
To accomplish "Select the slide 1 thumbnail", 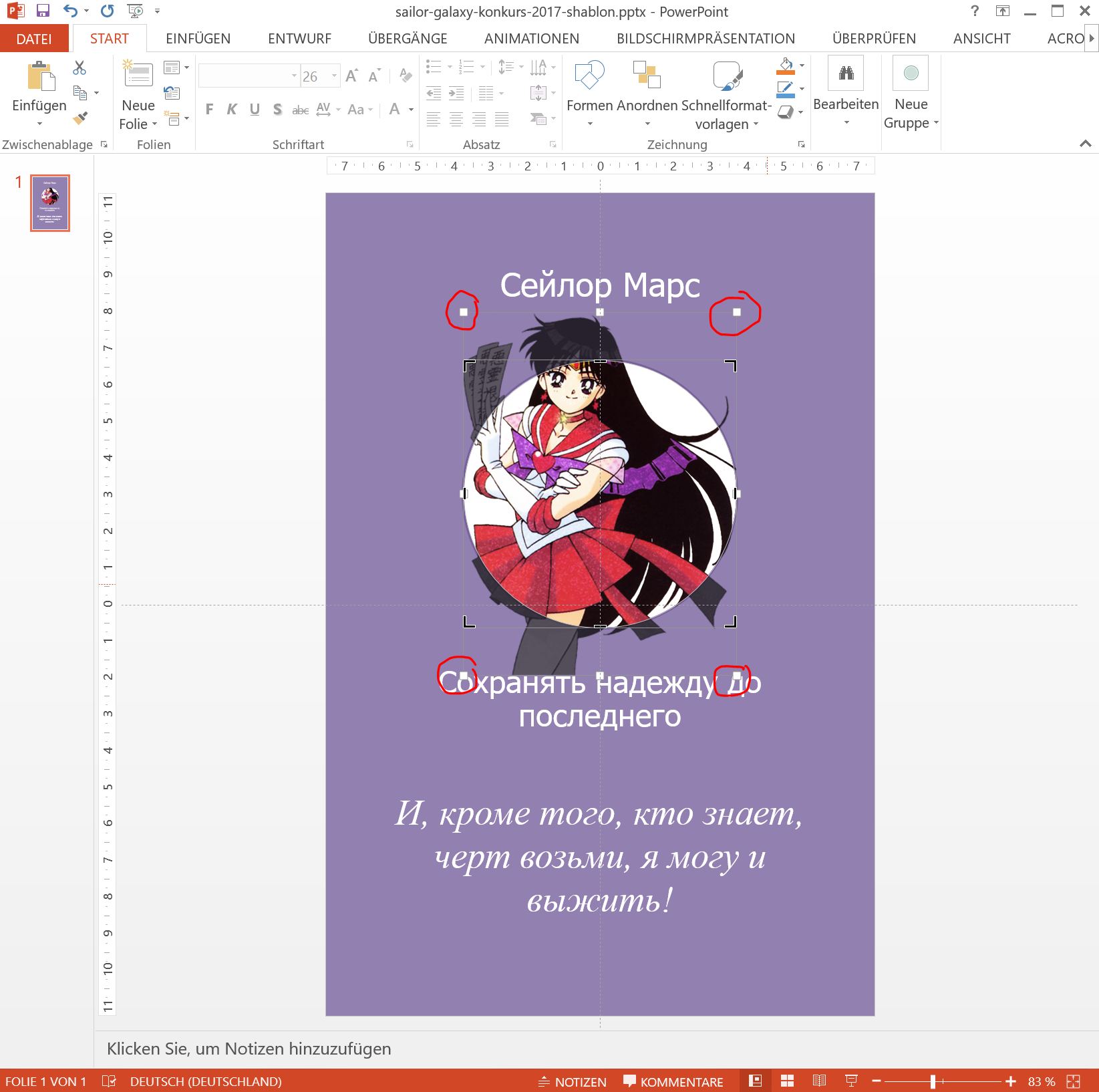I will click(x=50, y=203).
